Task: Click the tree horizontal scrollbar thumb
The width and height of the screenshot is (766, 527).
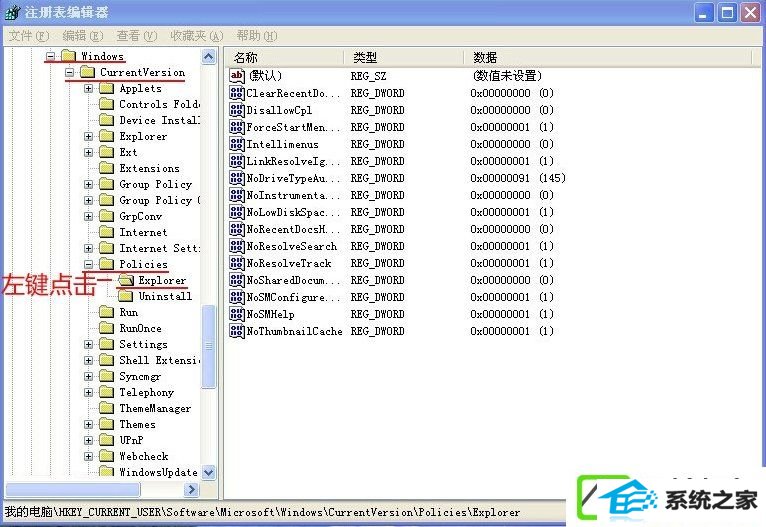Action: pyautogui.click(x=73, y=489)
